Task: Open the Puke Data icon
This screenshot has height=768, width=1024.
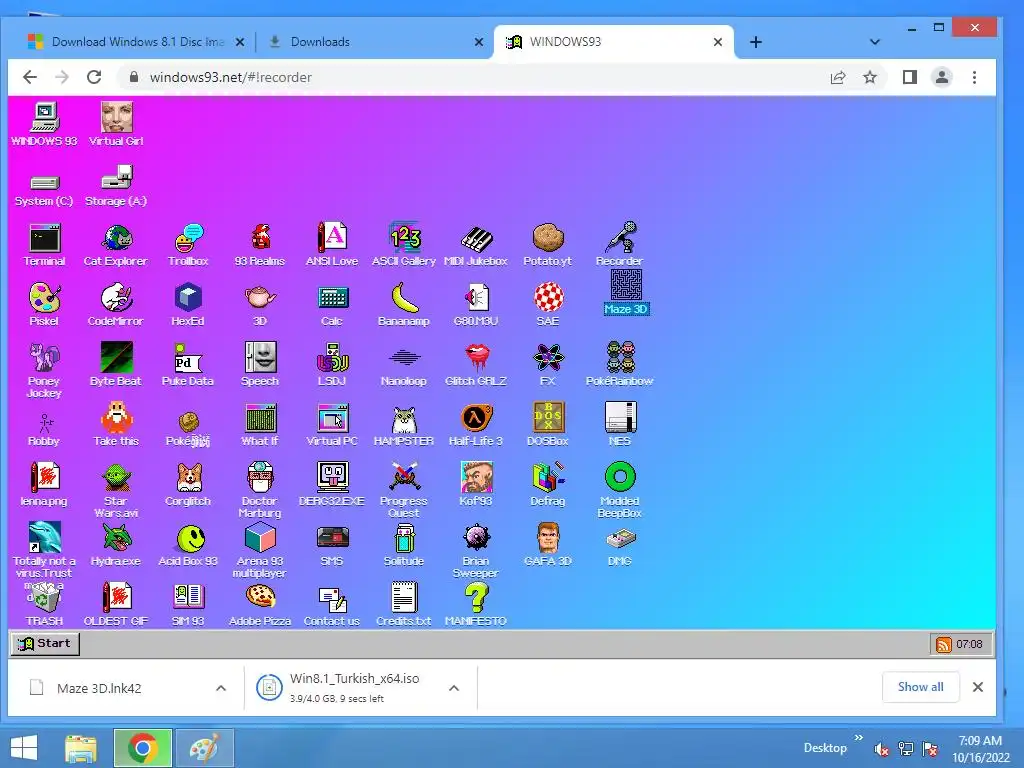Action: point(188,364)
